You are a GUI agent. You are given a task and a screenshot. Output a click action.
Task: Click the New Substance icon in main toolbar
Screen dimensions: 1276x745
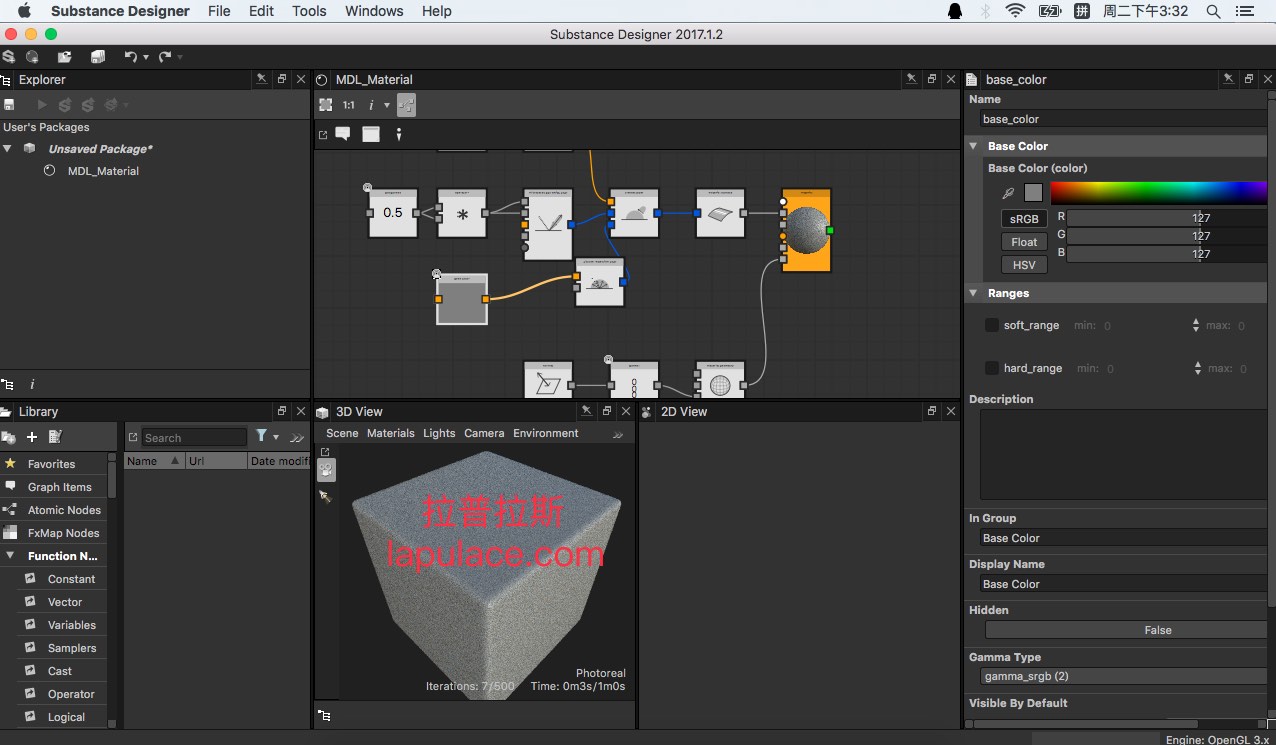pos(9,57)
